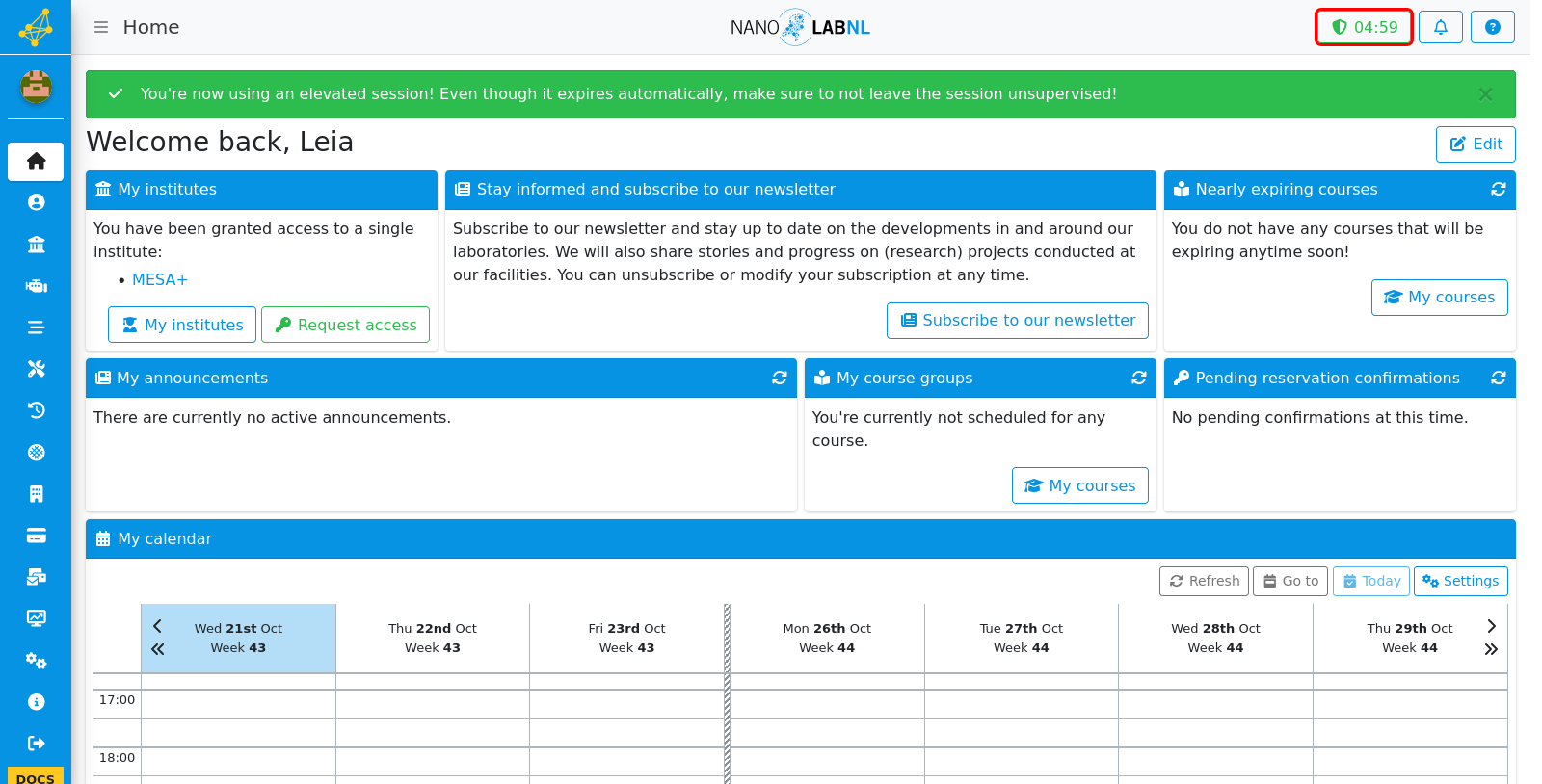
Task: Jump forward a week in calendar
Action: tap(1491, 649)
